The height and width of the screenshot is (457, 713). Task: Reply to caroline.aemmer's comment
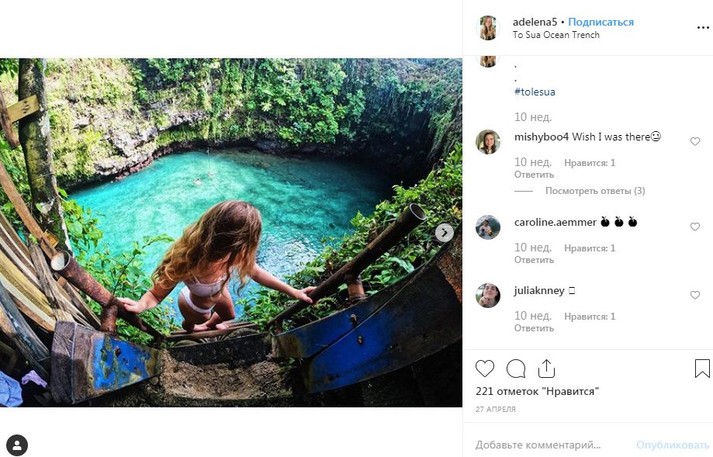[533, 259]
